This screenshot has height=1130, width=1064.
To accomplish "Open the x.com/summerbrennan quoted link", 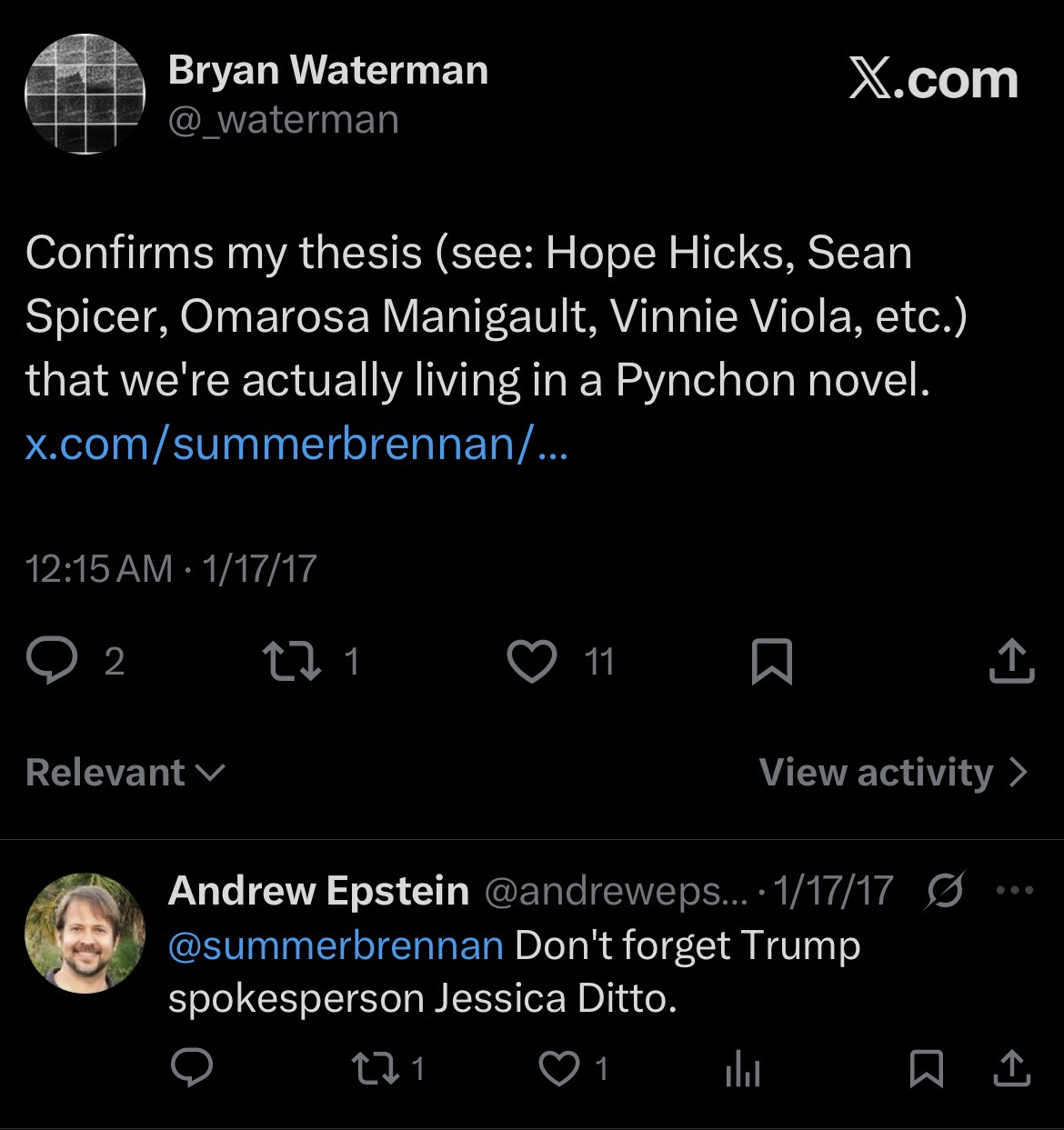I will click(x=296, y=443).
